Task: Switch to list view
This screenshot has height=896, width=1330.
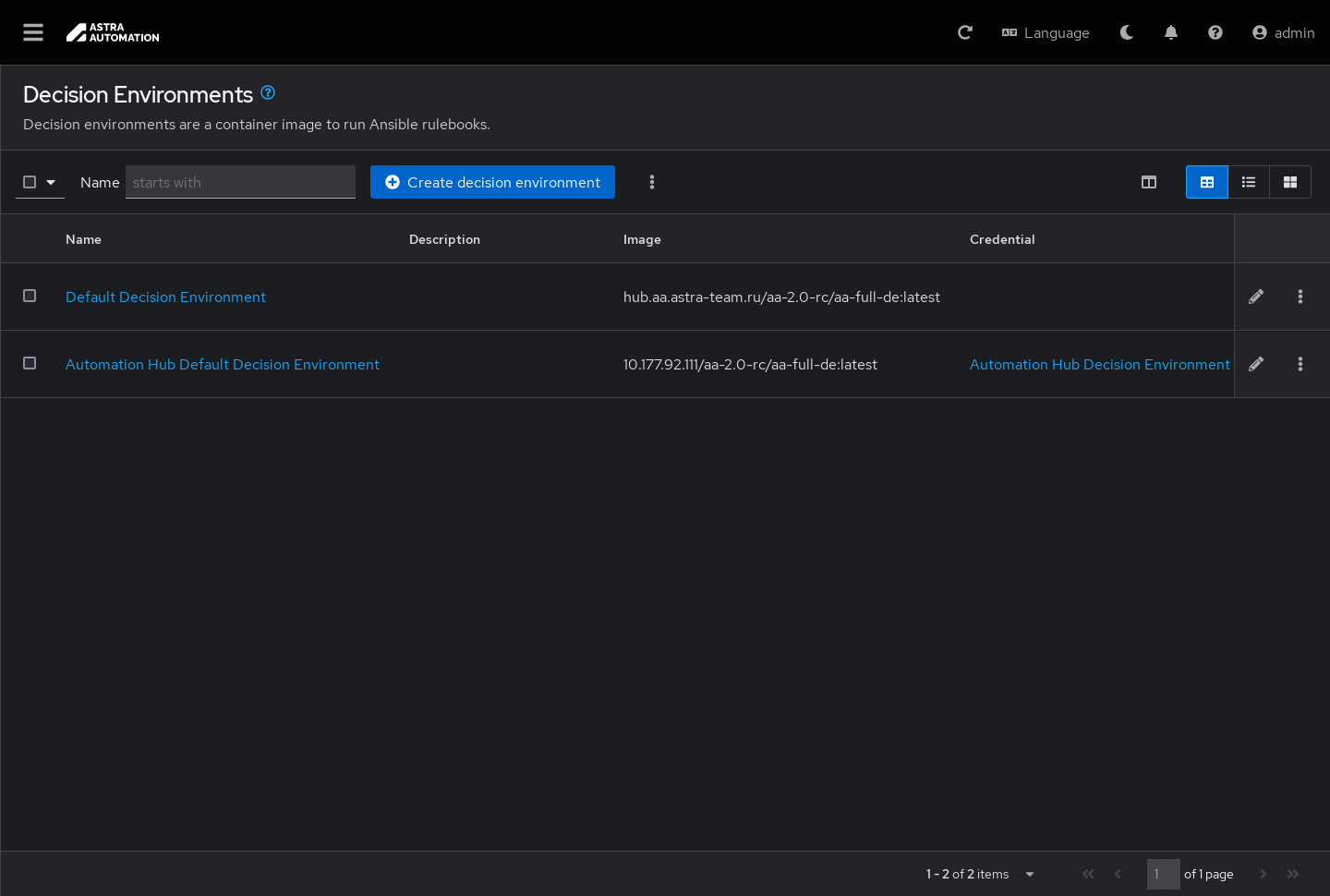Action: (x=1249, y=182)
